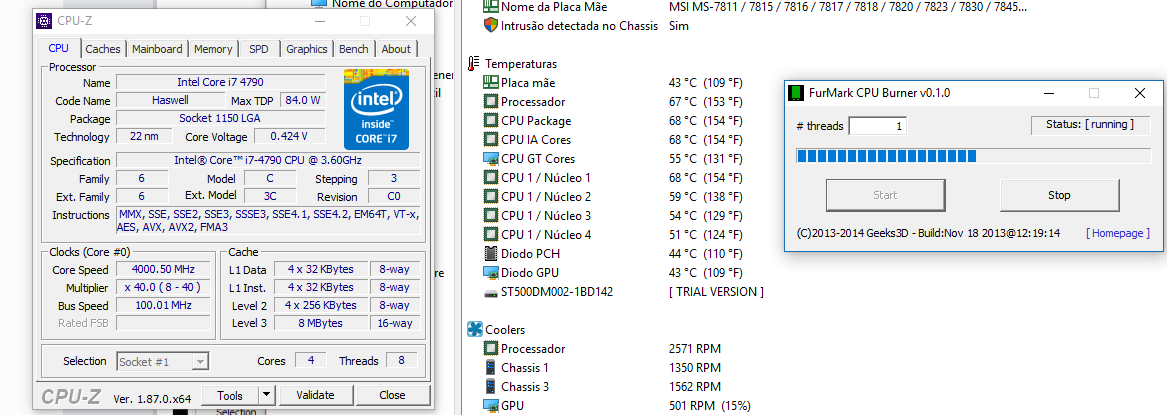1167x415 pixels.
Task: Open the Memory tab in CPU-Z
Action: click(213, 49)
